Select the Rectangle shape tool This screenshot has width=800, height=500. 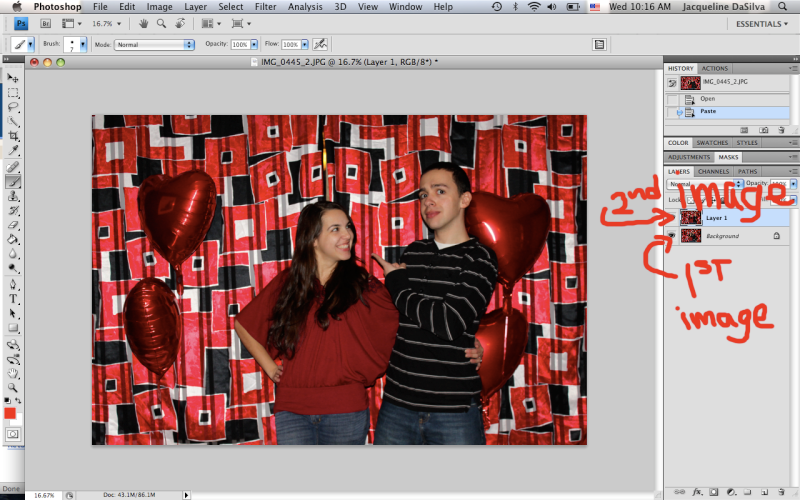pos(13,328)
